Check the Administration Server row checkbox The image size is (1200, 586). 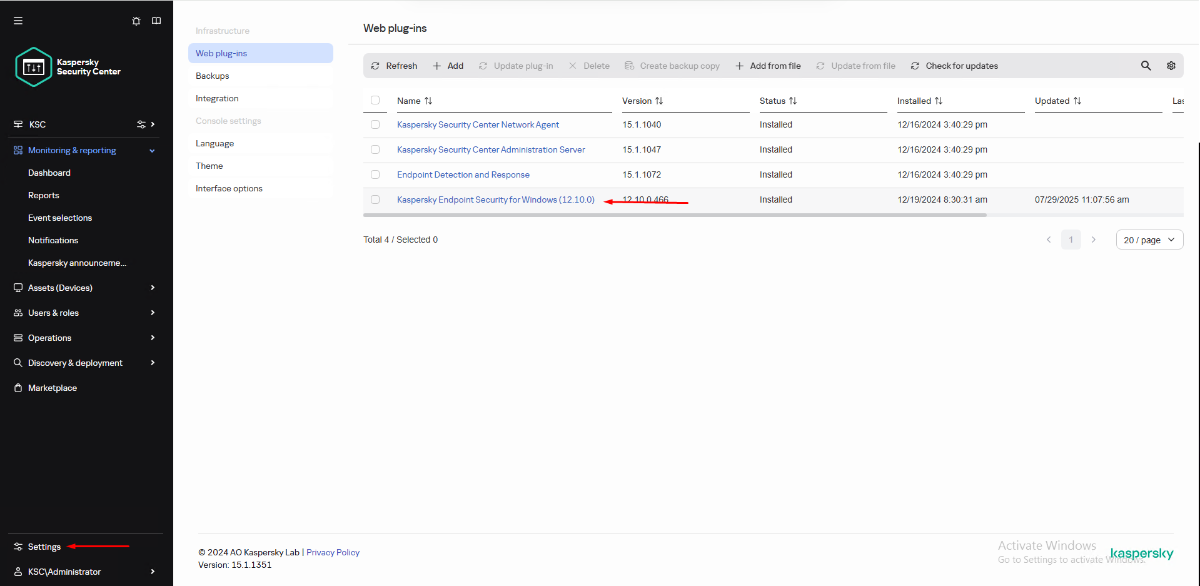(376, 150)
